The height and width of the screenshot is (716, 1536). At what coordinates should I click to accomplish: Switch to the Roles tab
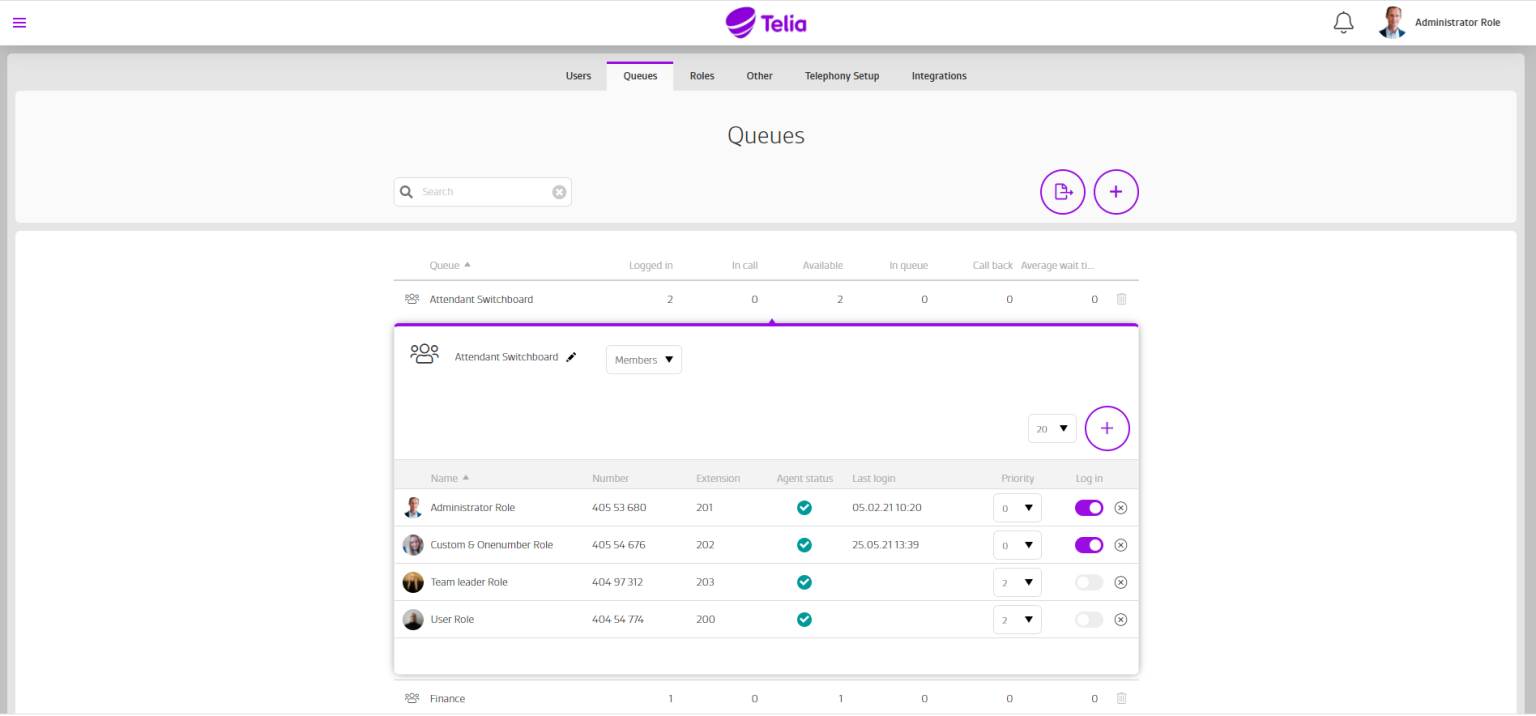click(x=701, y=75)
